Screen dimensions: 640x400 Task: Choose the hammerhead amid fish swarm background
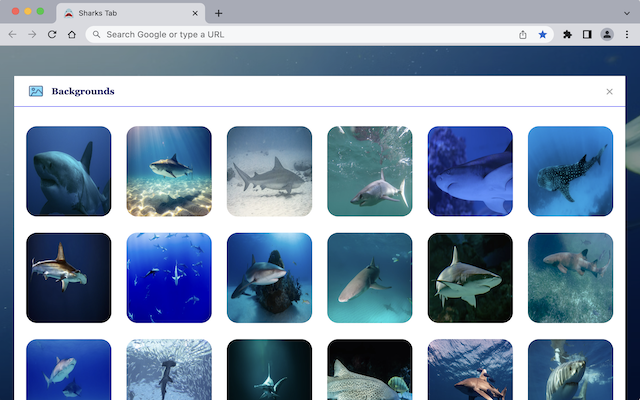click(x=169, y=370)
